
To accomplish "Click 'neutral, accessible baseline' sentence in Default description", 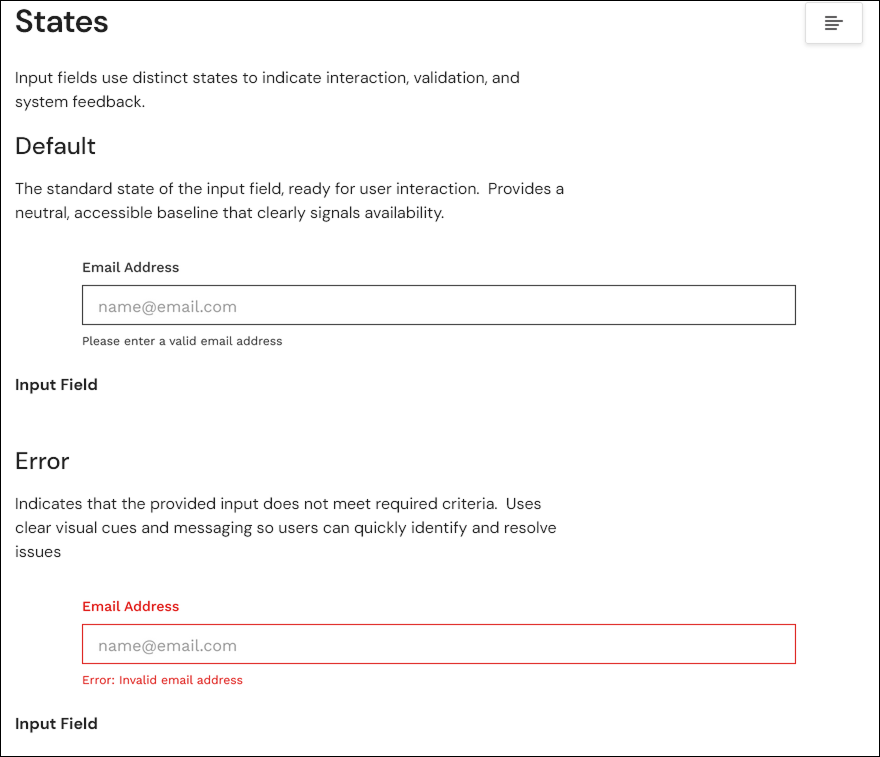I will [230, 213].
